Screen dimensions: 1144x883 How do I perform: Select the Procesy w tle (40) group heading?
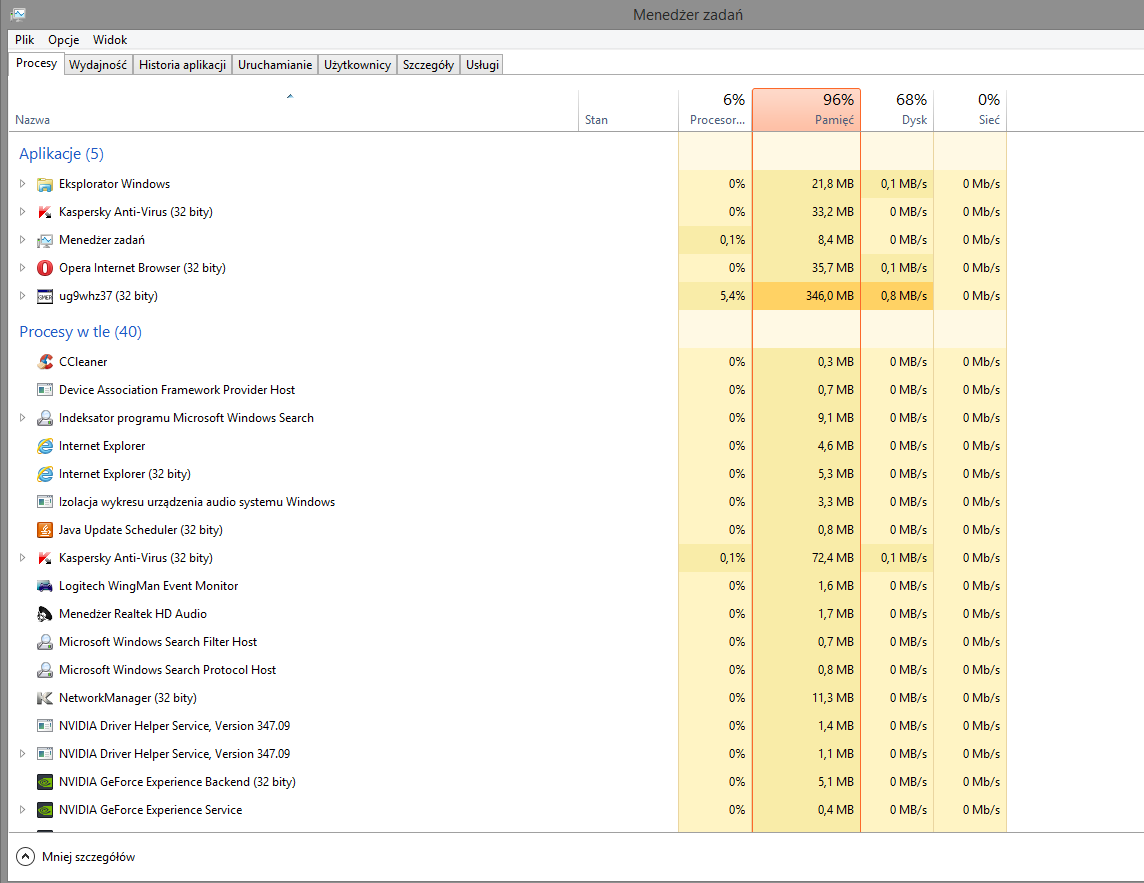coord(80,332)
